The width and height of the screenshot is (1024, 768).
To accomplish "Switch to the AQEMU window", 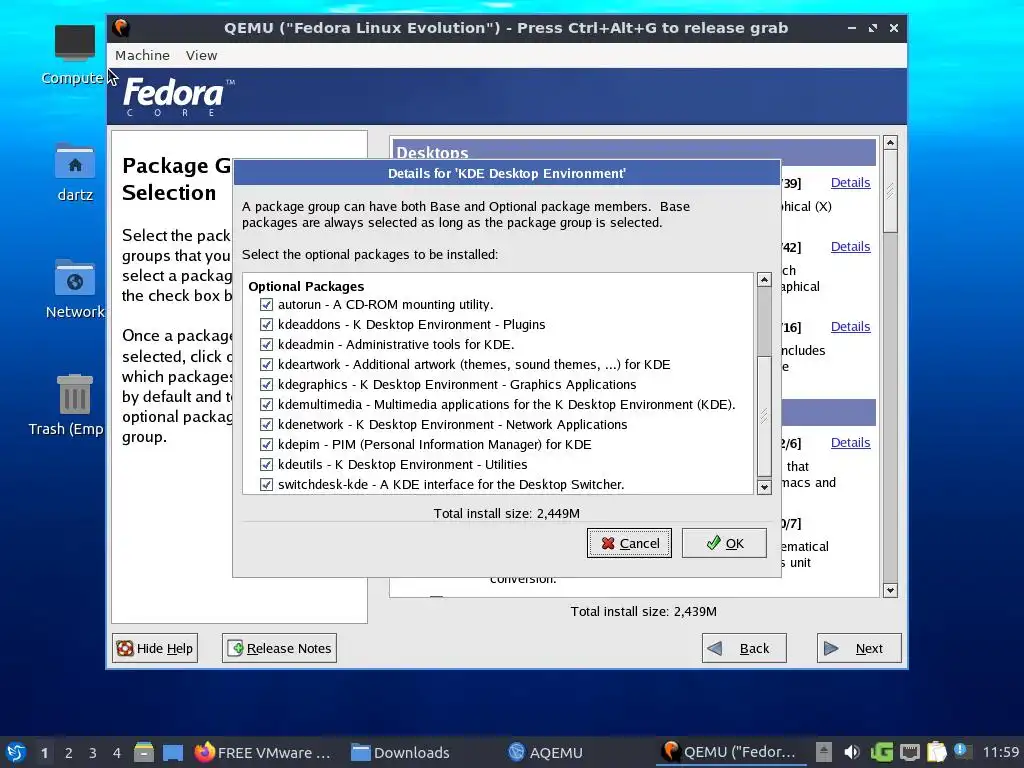I will (x=546, y=752).
